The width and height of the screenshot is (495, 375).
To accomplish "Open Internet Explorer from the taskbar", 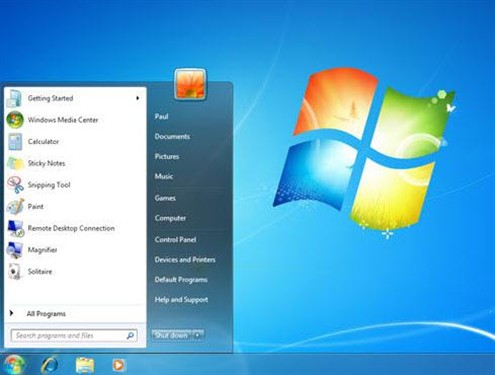I will point(50,365).
